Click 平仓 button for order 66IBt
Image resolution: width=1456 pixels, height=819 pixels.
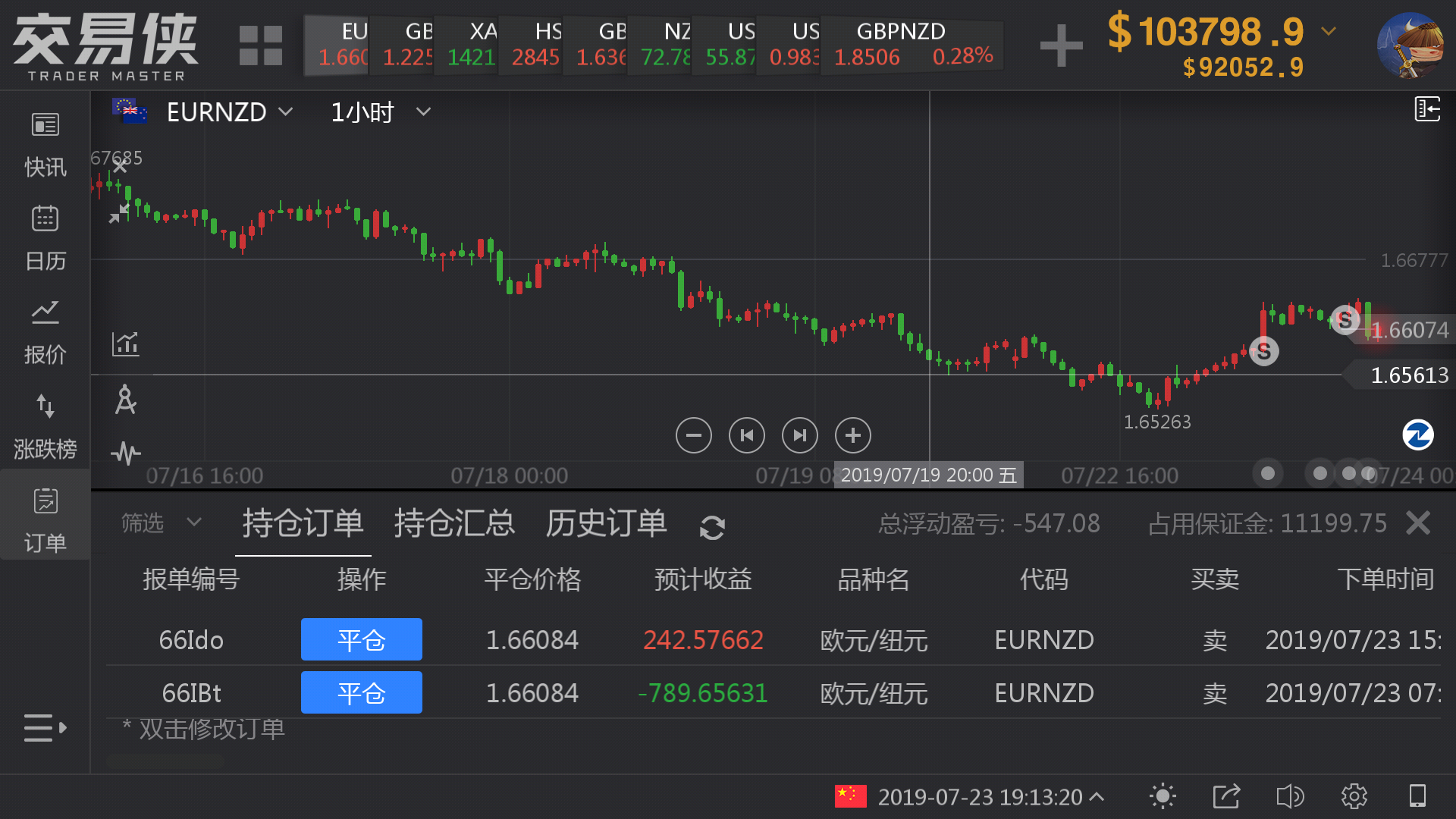[361, 692]
